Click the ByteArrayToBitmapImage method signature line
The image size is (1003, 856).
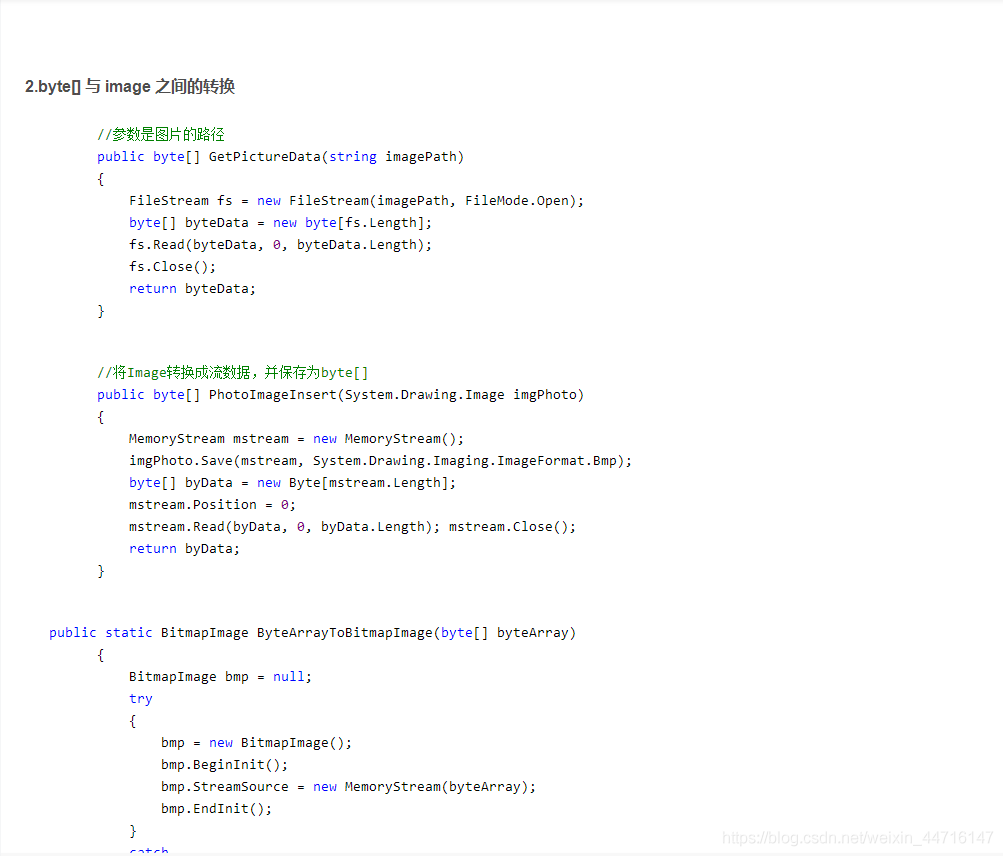(313, 633)
